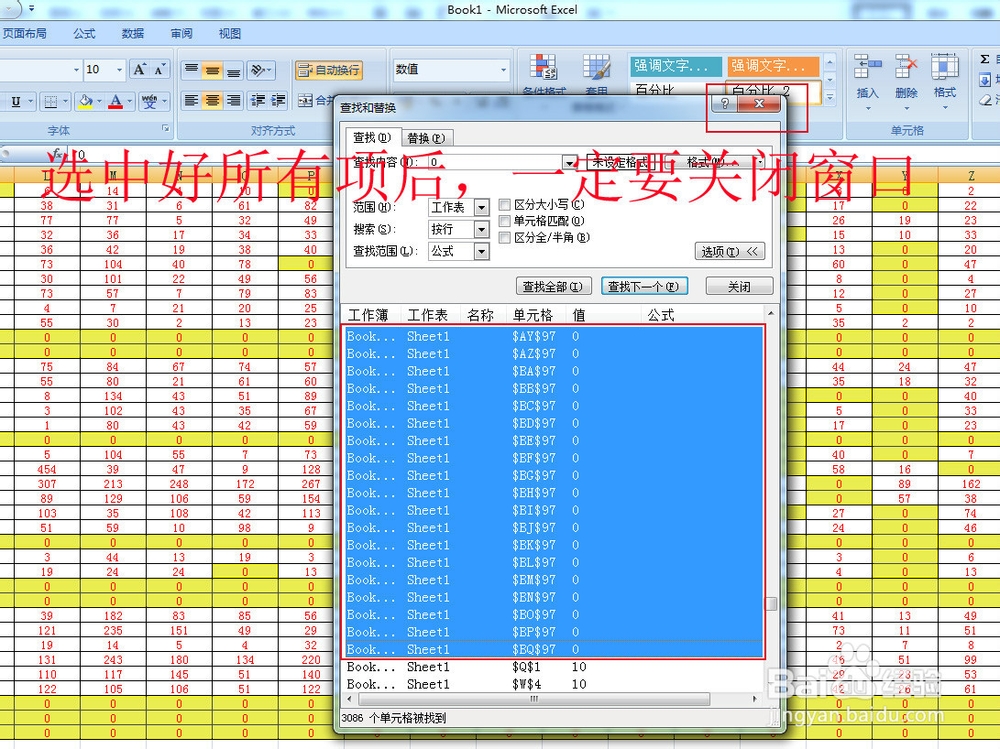Select result row $AY$97
The image size is (1000, 749).
[553, 336]
